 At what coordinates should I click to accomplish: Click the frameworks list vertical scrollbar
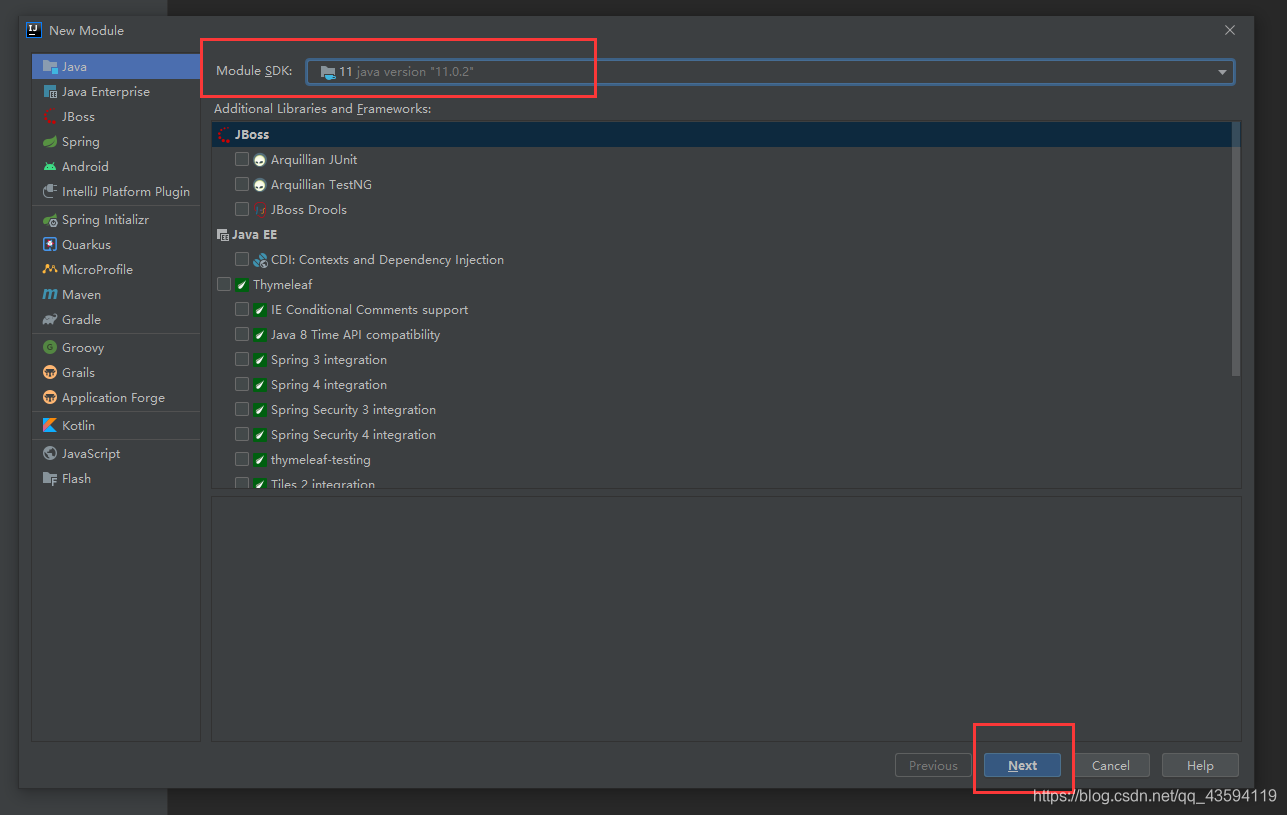tap(1236, 250)
